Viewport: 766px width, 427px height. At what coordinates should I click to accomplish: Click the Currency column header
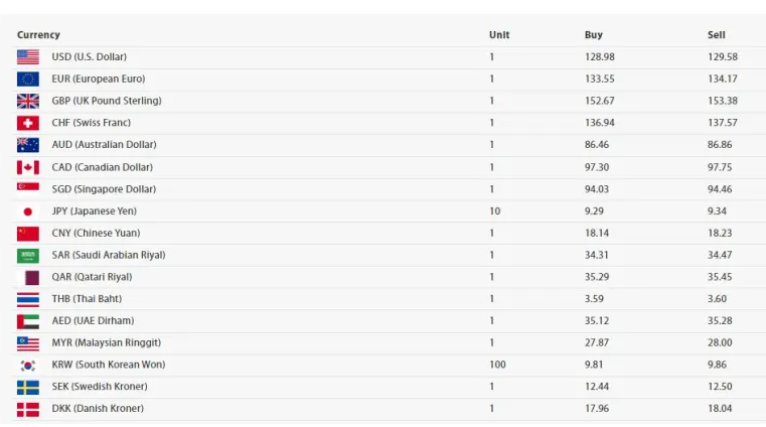coord(39,35)
